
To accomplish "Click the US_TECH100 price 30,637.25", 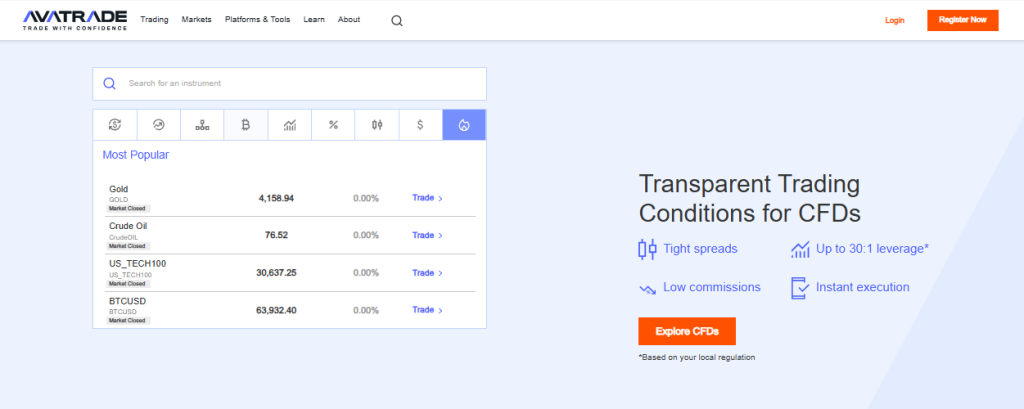I will [276, 272].
